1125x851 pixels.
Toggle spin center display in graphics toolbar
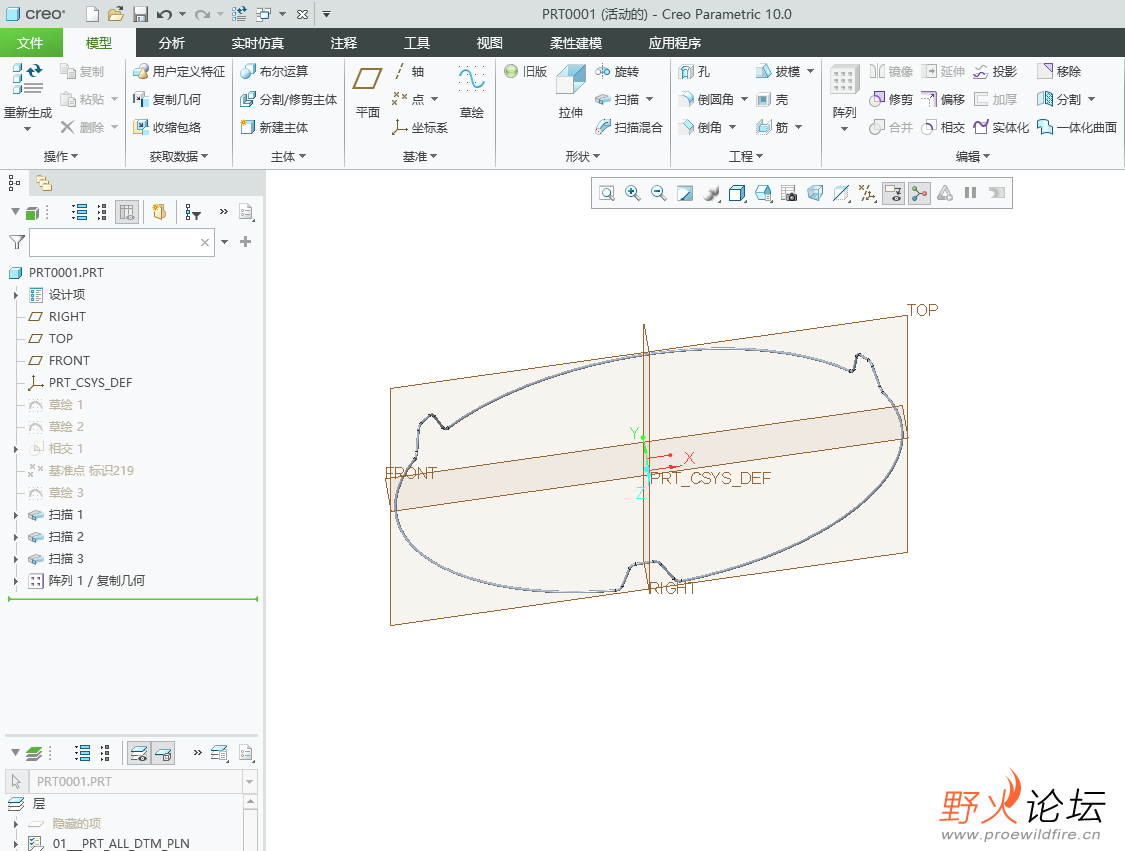click(x=919, y=193)
